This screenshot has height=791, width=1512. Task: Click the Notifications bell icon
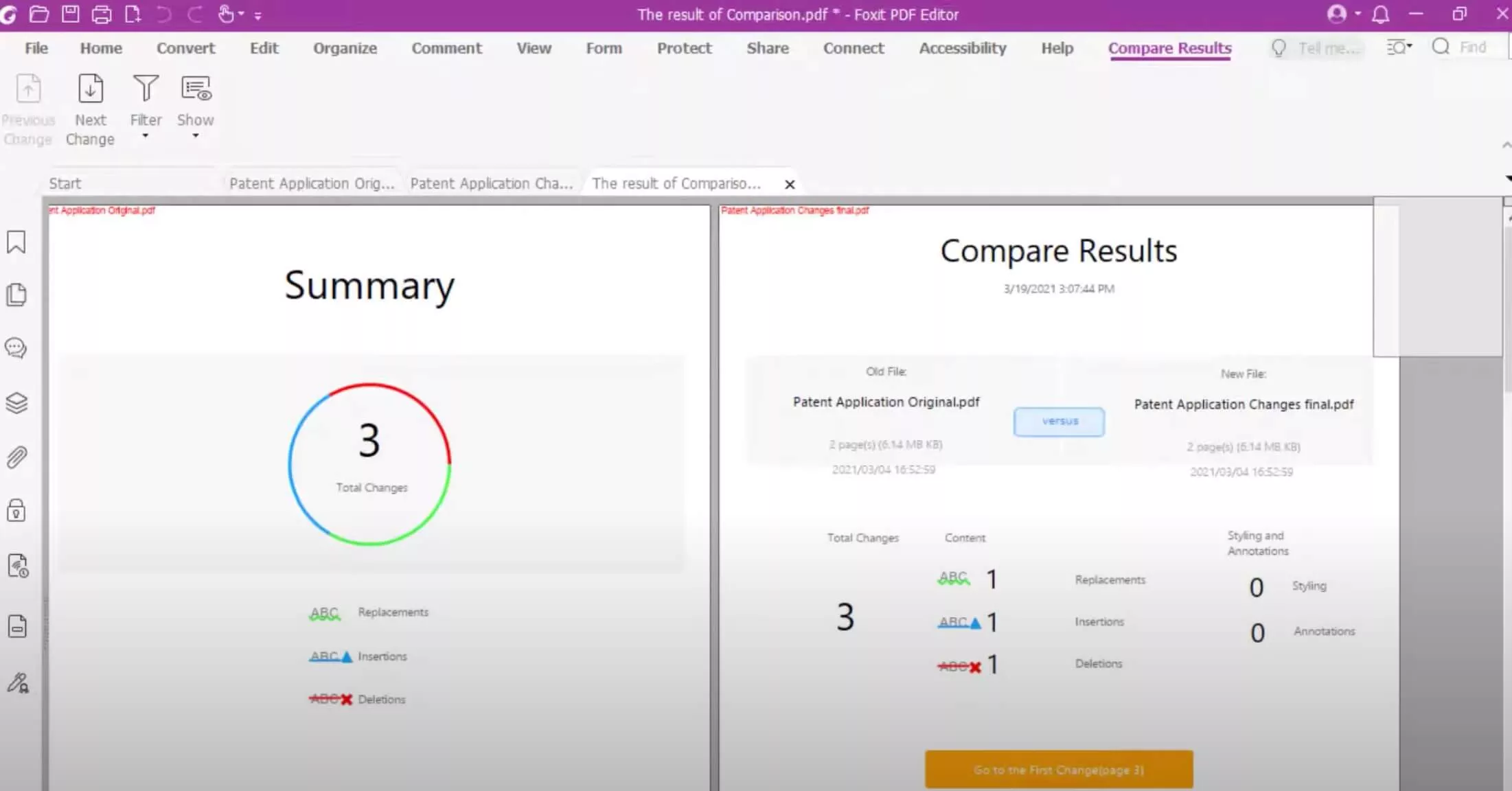point(1380,14)
